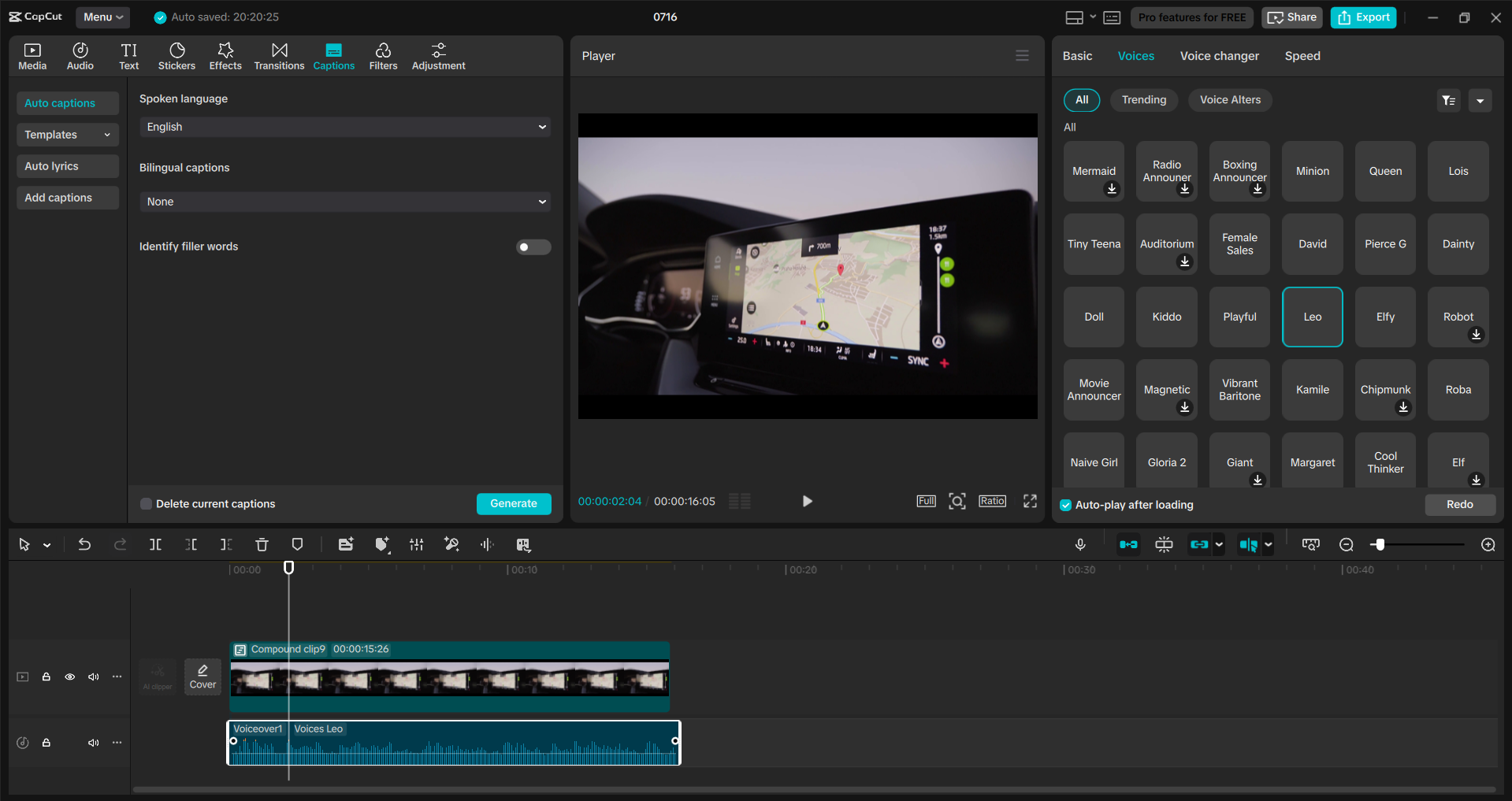
Task: Click the zoom in magnifier on the timeline
Action: coord(1488,544)
